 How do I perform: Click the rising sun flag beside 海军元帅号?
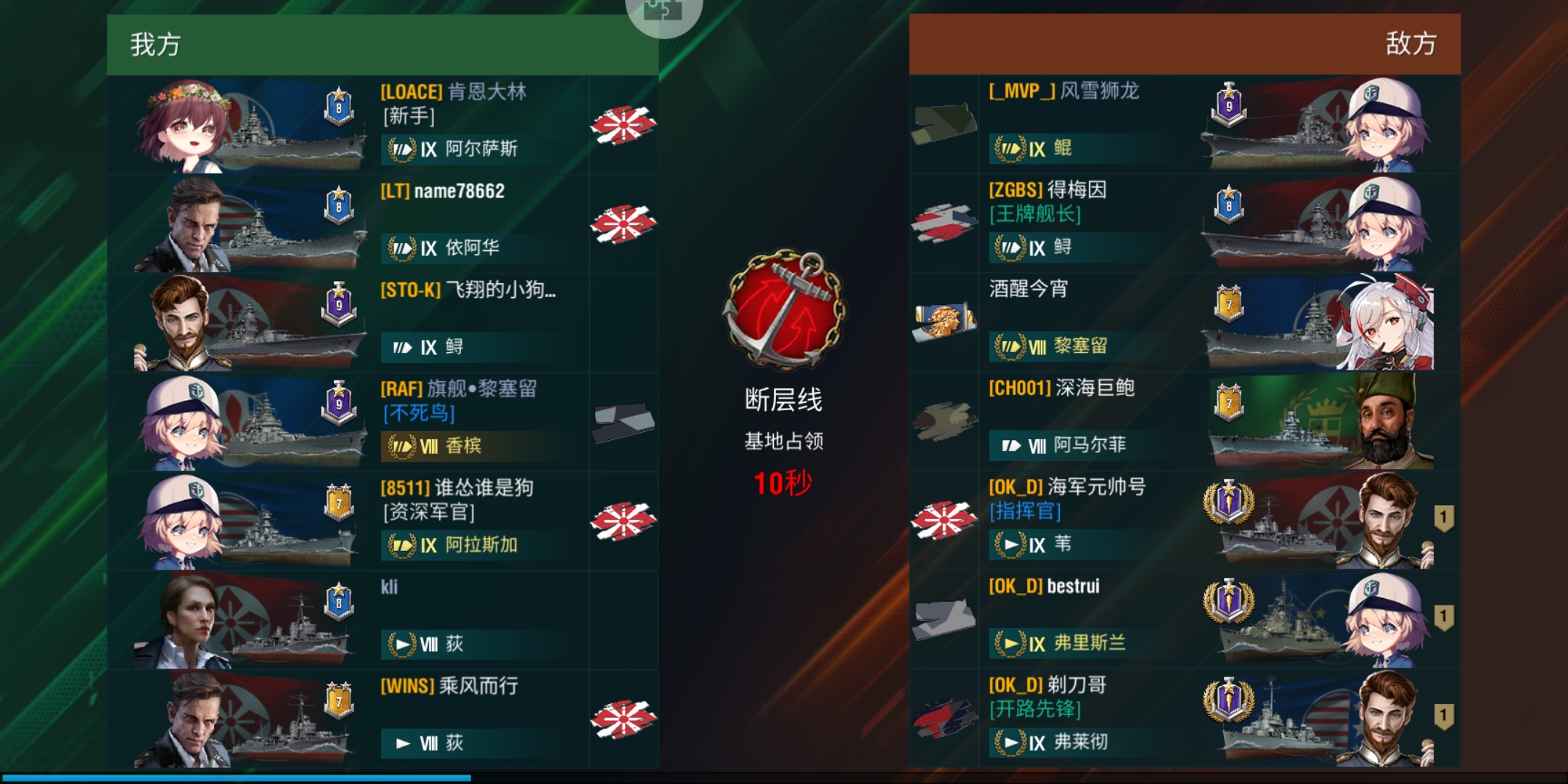[944, 520]
